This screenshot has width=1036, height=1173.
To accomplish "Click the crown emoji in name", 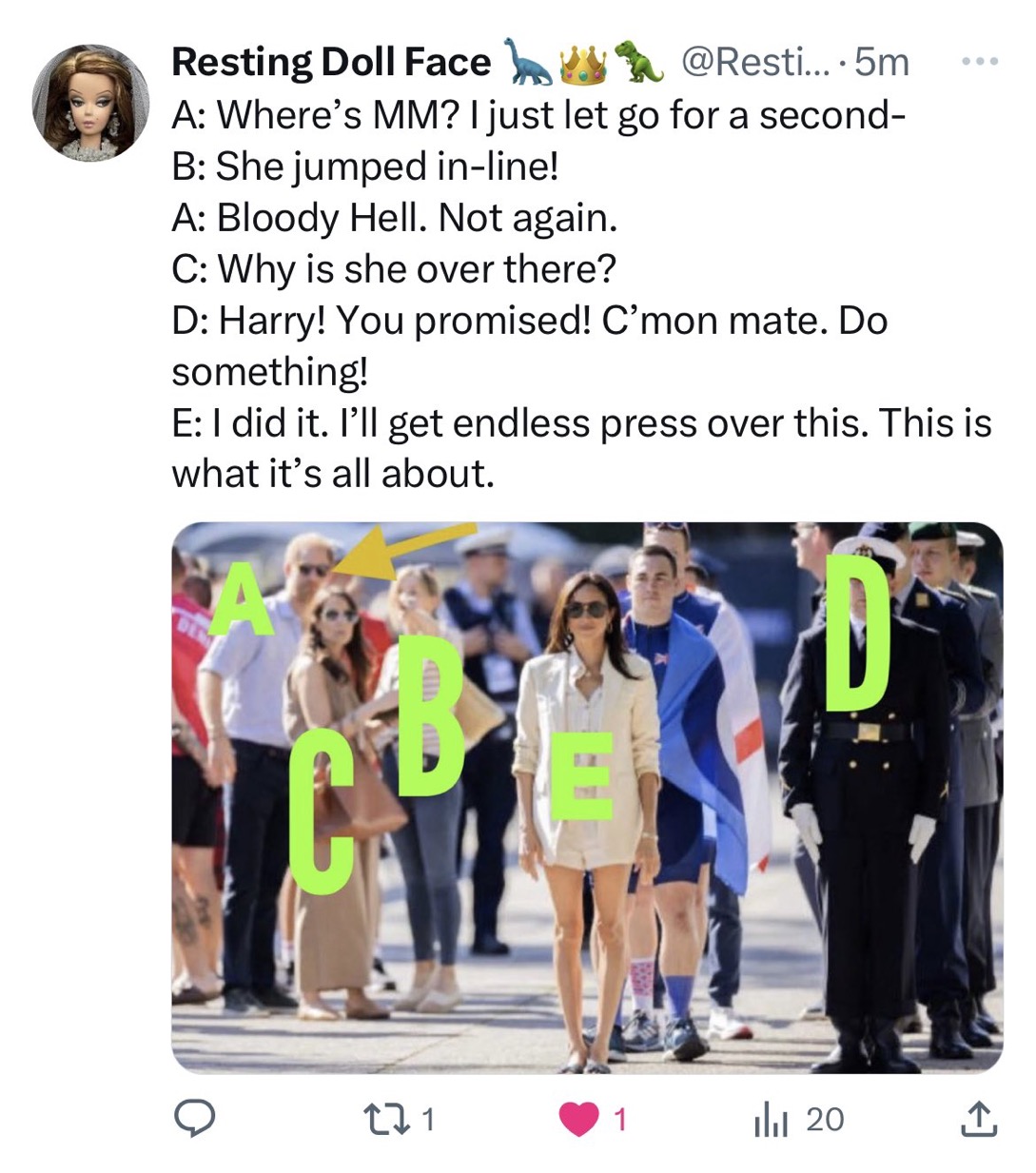I will (584, 63).
